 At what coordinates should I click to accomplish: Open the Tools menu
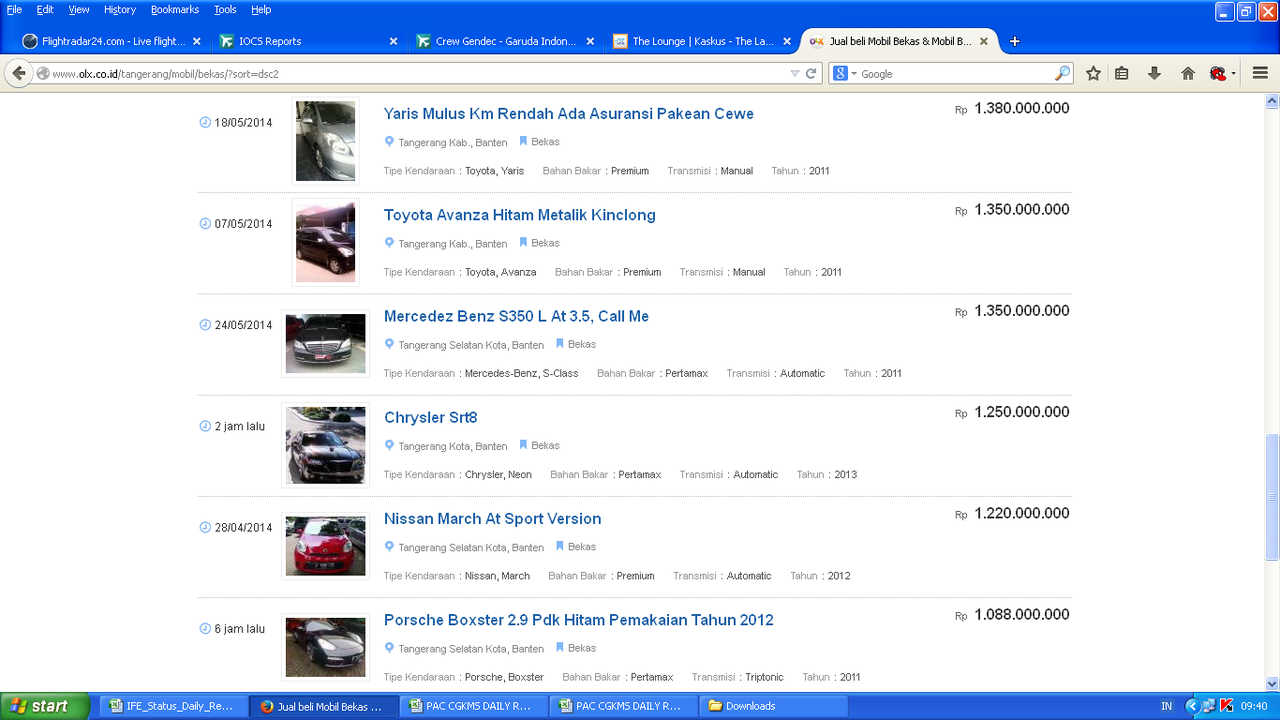tap(225, 9)
